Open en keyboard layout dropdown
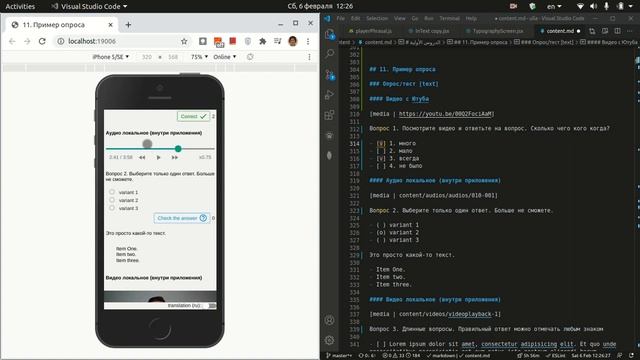This screenshot has width=640, height=360. coord(554,6)
